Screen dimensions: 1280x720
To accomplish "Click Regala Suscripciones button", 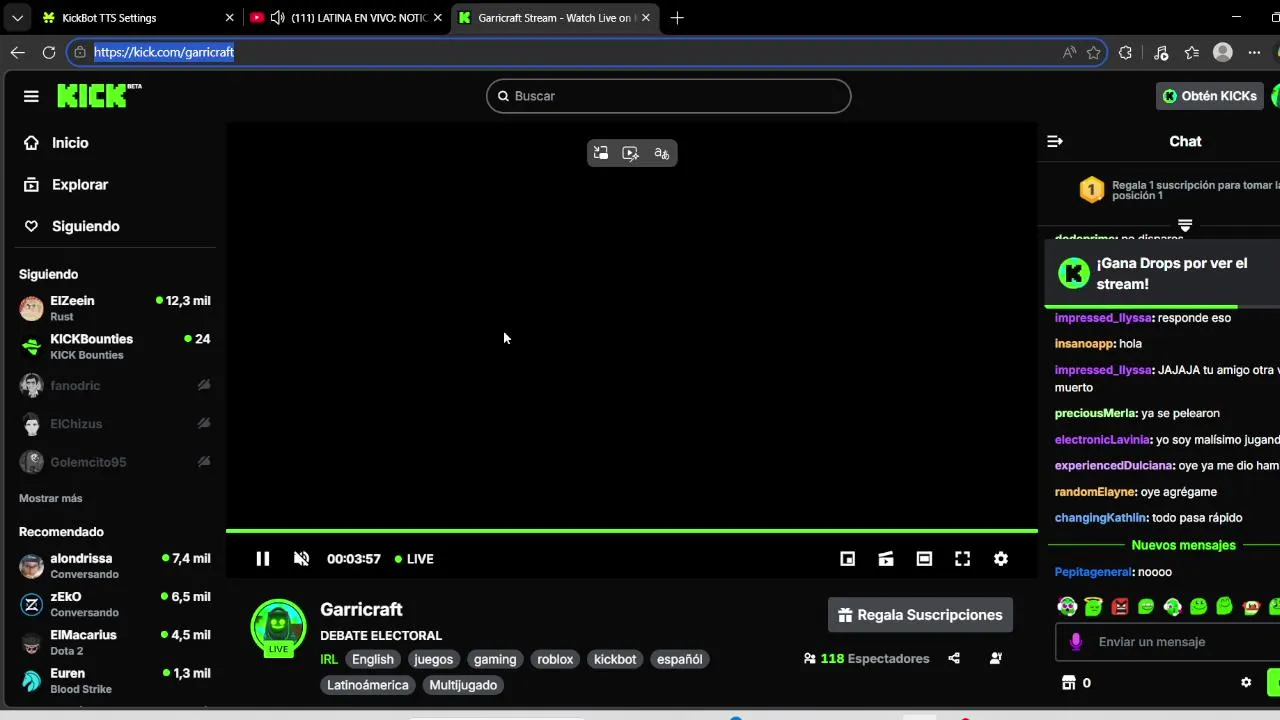I will pyautogui.click(x=920, y=615).
